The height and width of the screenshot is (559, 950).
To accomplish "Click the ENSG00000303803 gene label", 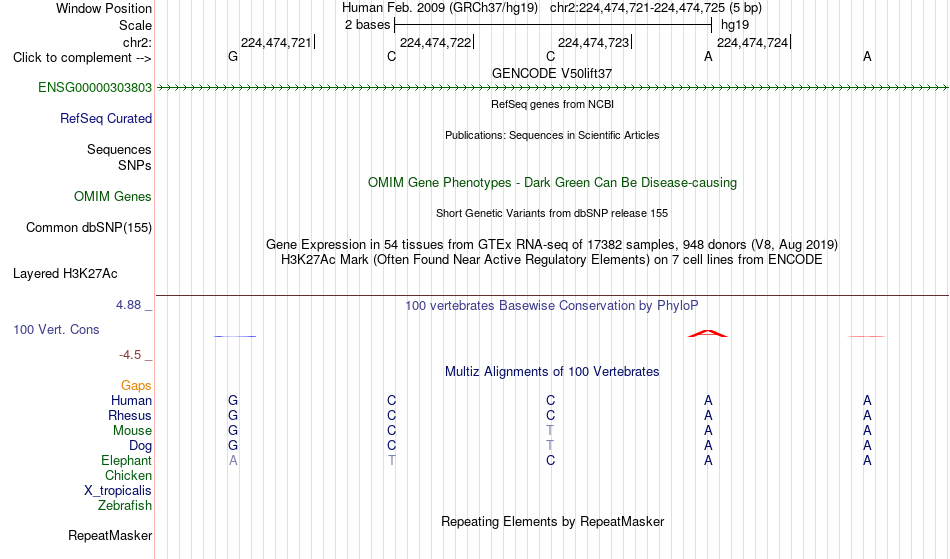I will point(95,88).
